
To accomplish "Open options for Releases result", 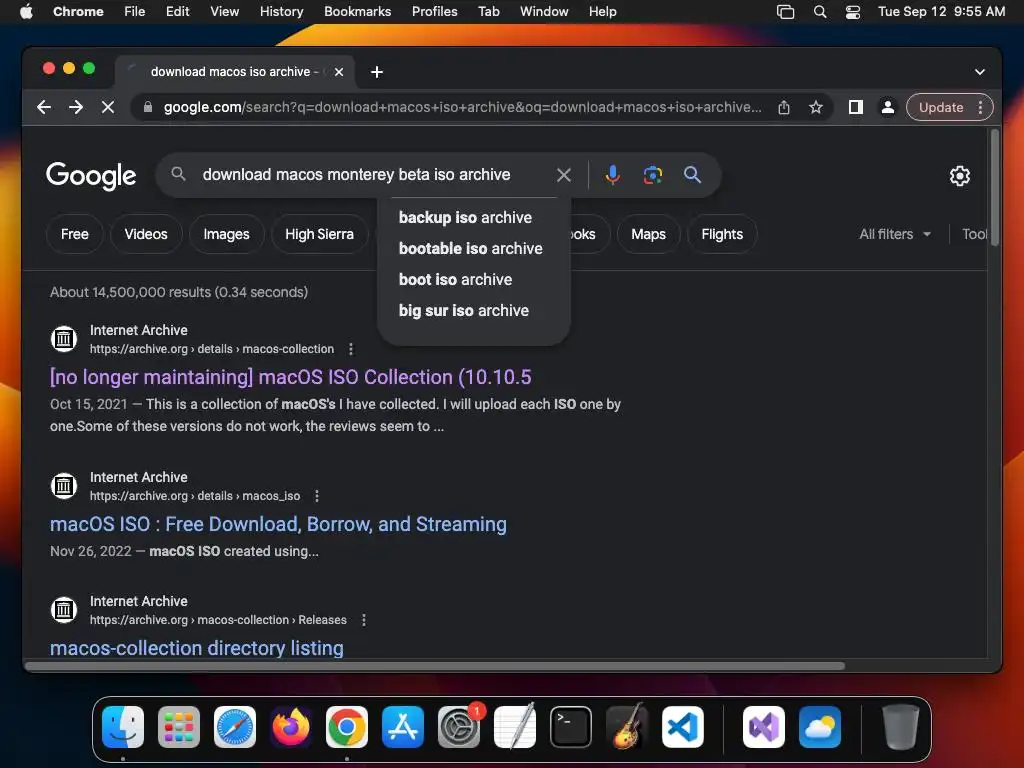I will [x=364, y=620].
